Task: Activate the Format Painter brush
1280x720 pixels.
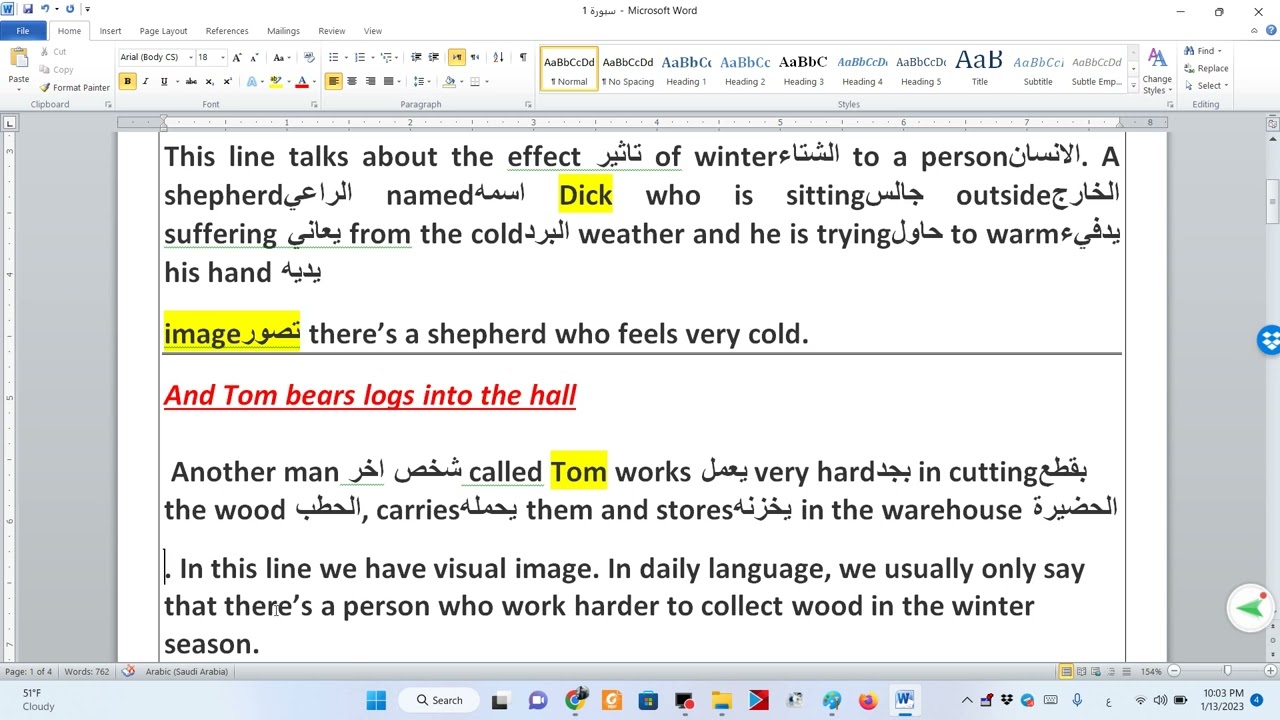Action: [x=74, y=88]
